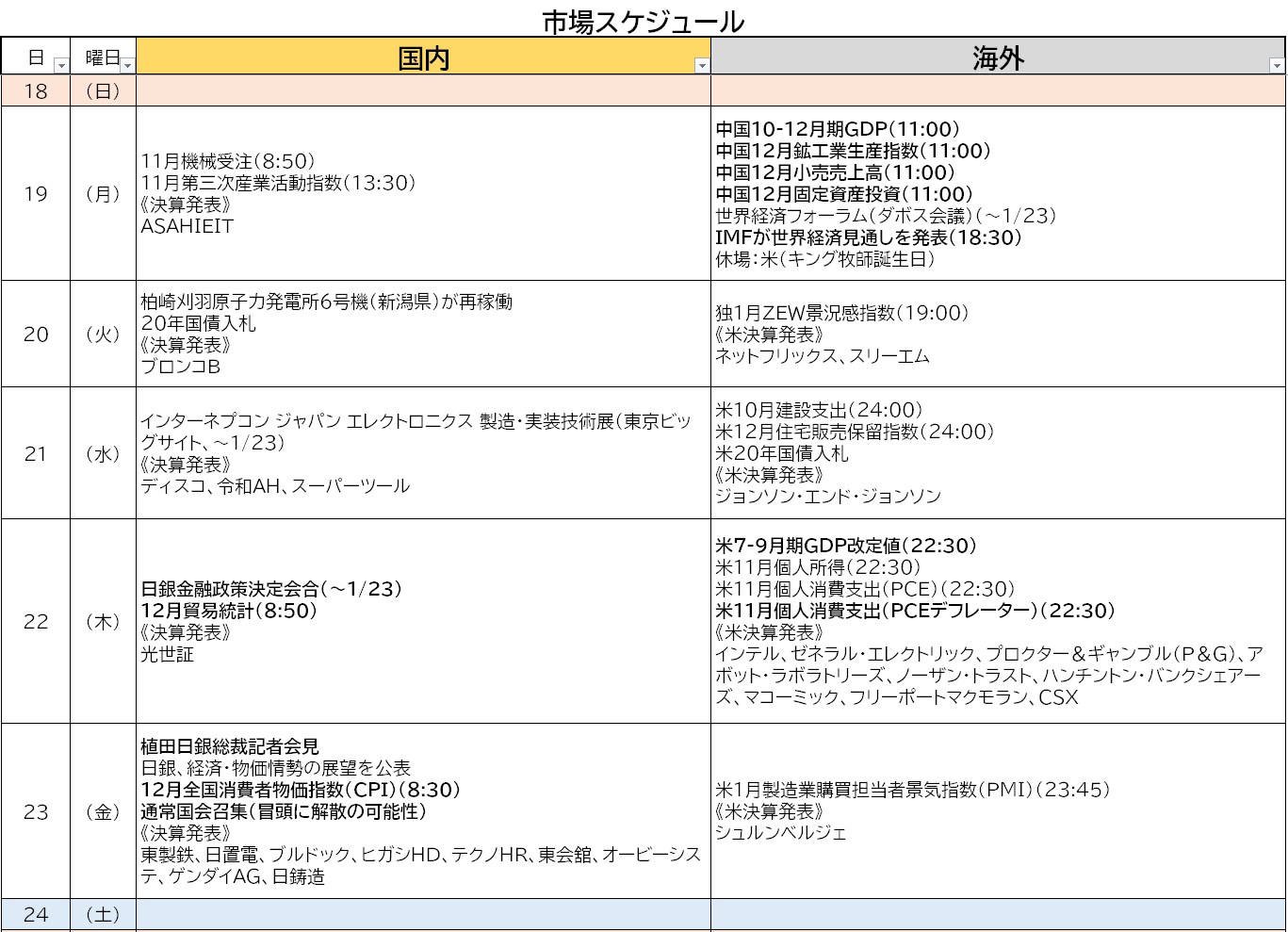Select the date cell 23
Screen dimensions: 1288x932
pos(36,811)
